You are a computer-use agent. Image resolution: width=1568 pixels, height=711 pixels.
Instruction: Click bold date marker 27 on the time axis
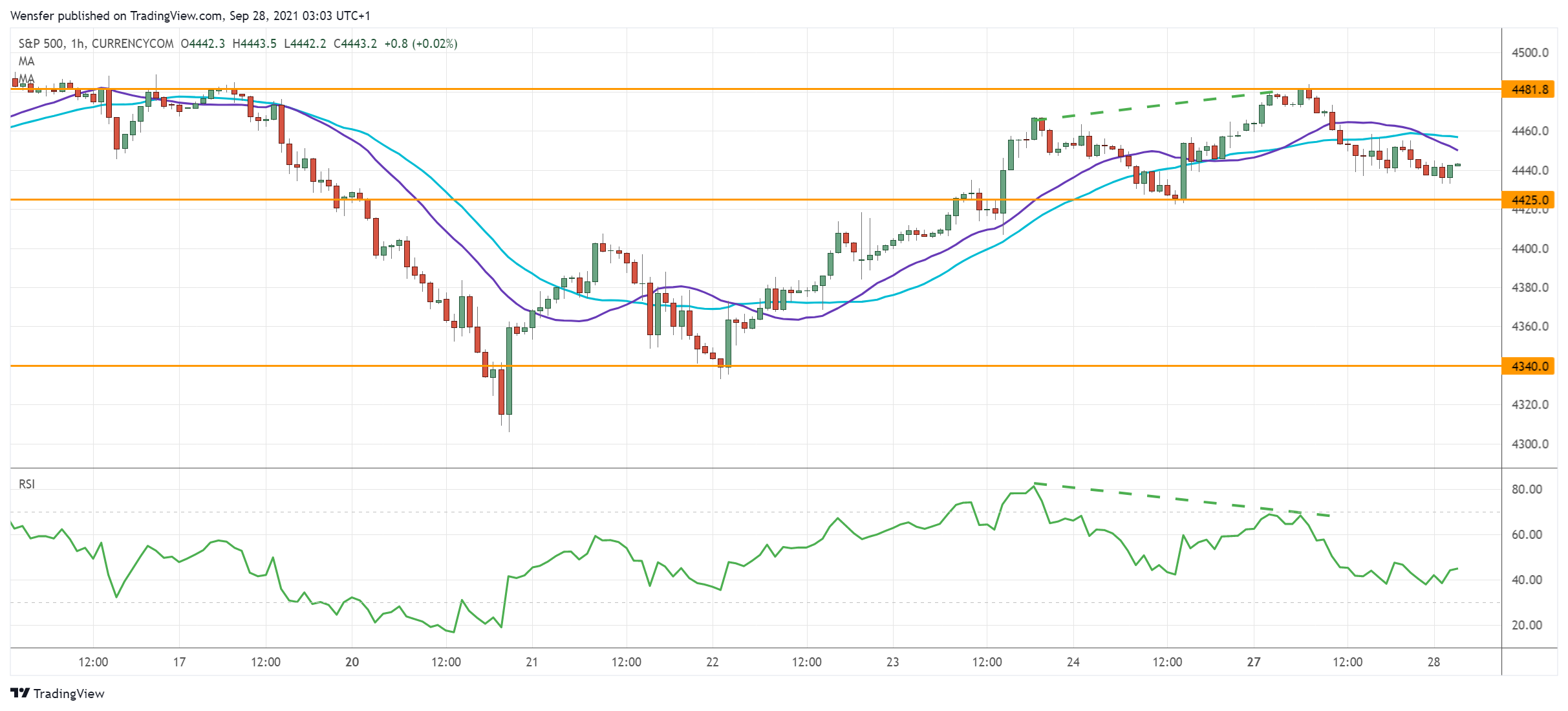tap(1254, 662)
